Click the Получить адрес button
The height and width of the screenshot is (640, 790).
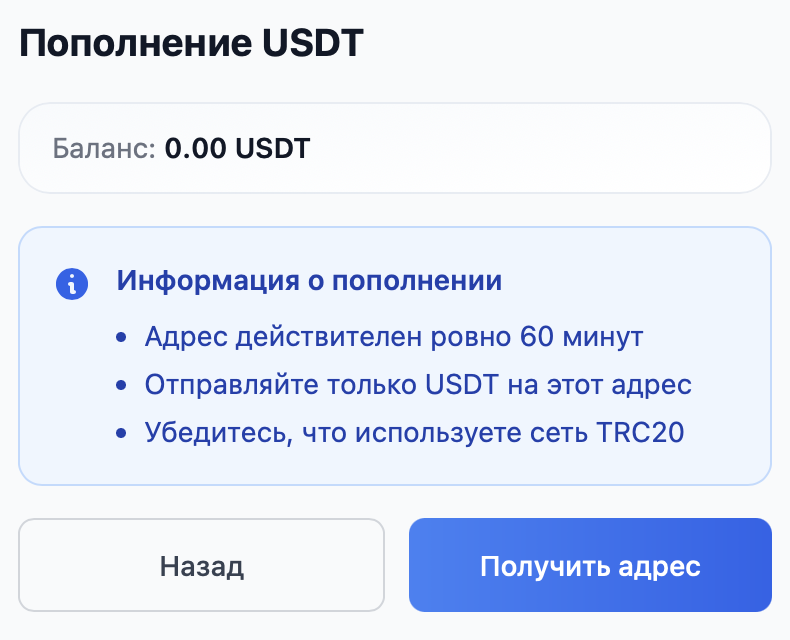[x=590, y=566]
